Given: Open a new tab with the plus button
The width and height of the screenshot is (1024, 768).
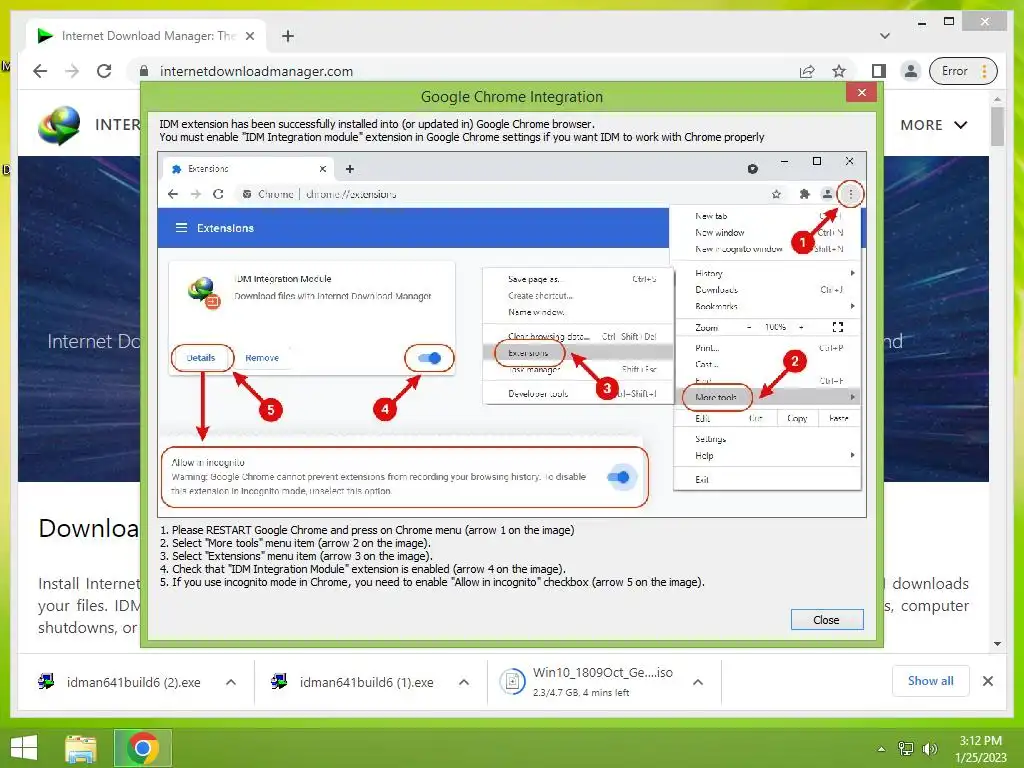Looking at the screenshot, I should (x=288, y=36).
